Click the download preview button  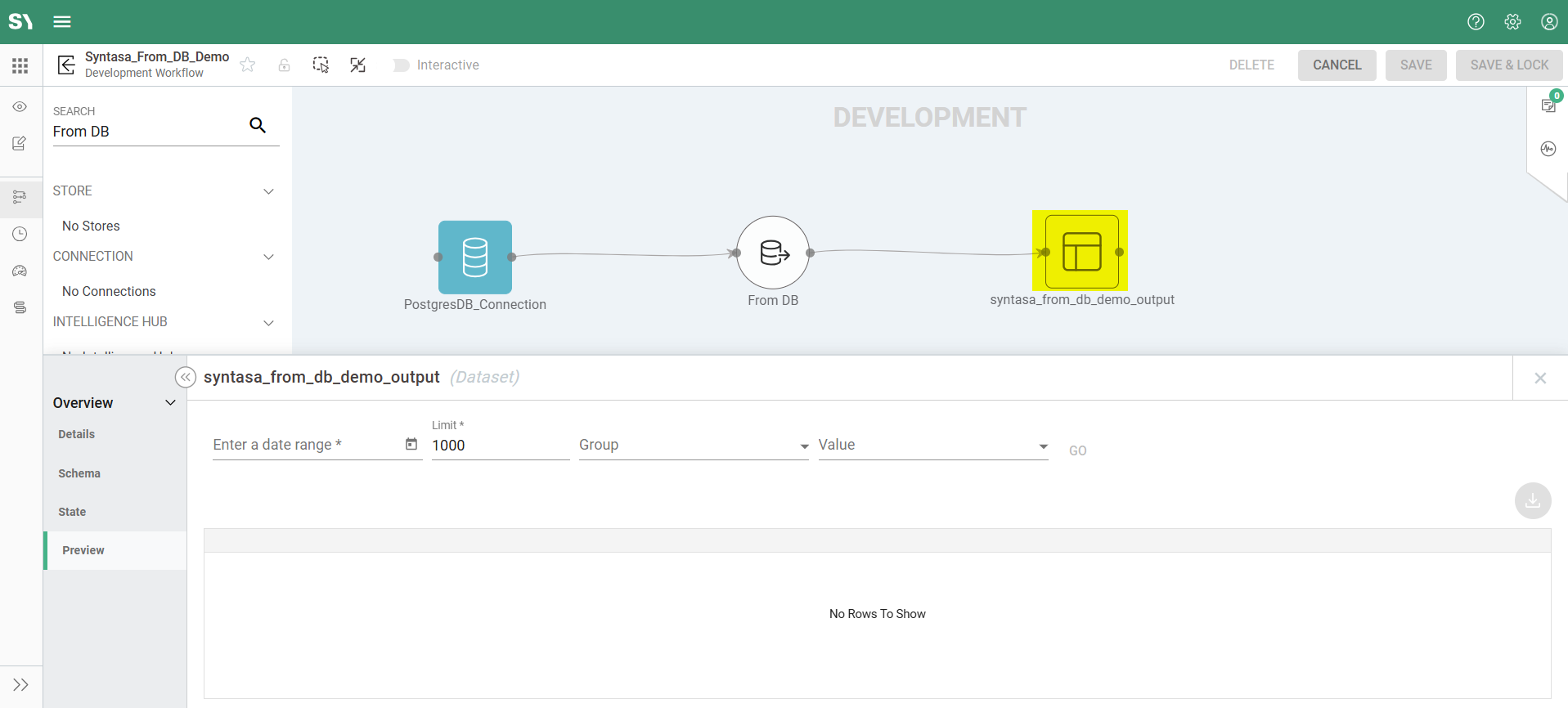(1533, 500)
